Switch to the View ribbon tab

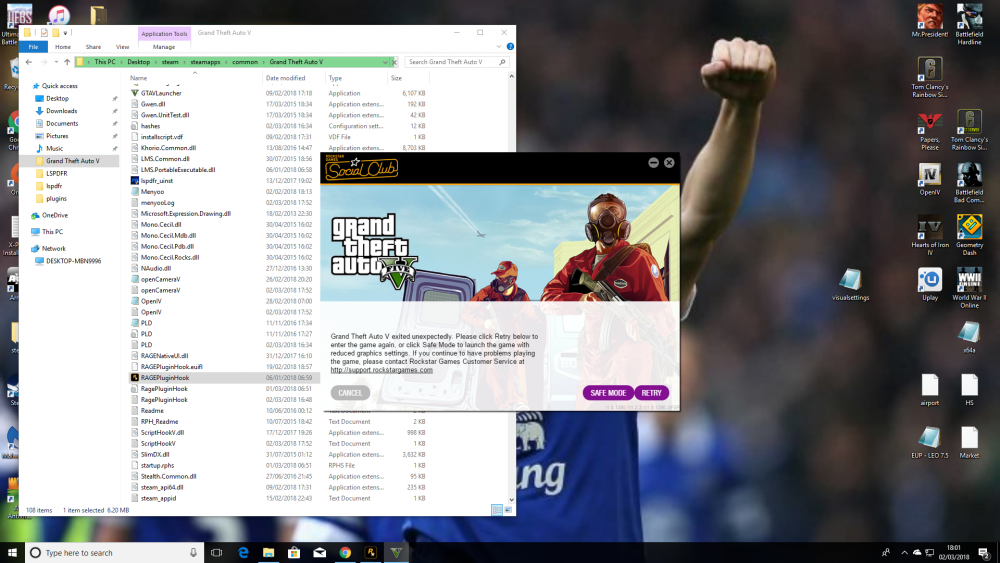click(x=122, y=47)
